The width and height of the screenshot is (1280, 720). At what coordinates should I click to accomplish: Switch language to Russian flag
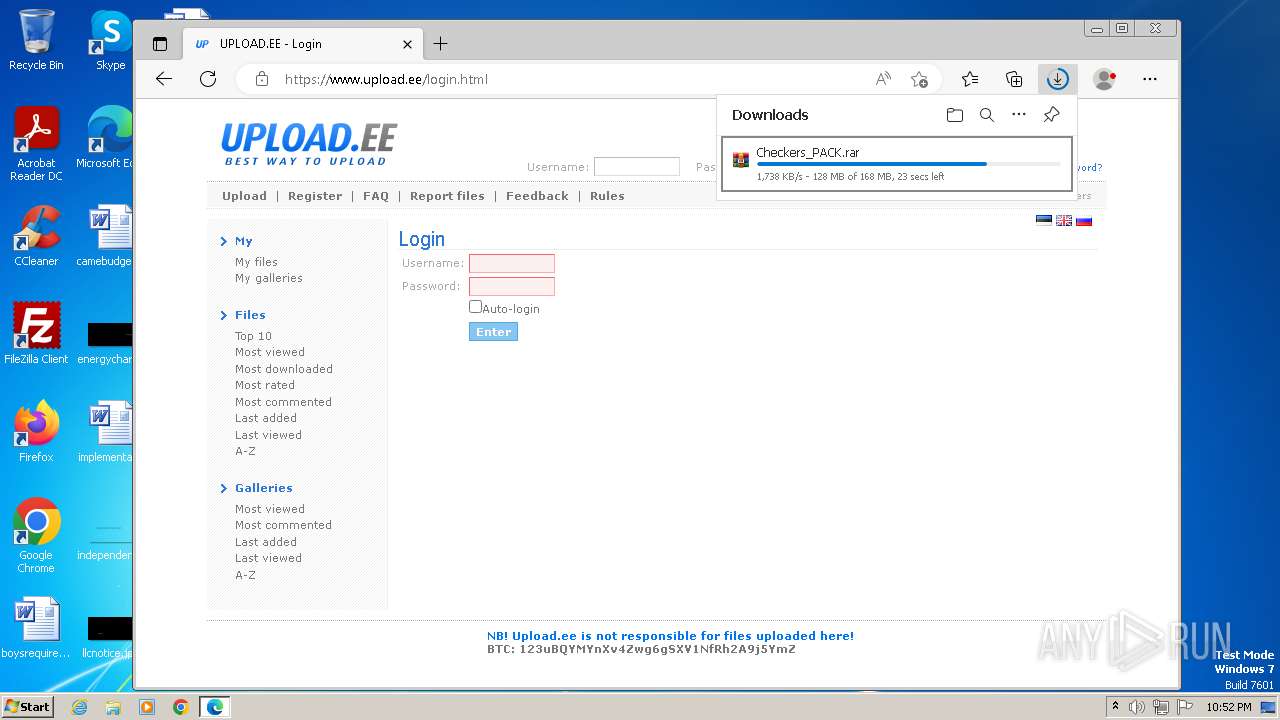(x=1084, y=221)
